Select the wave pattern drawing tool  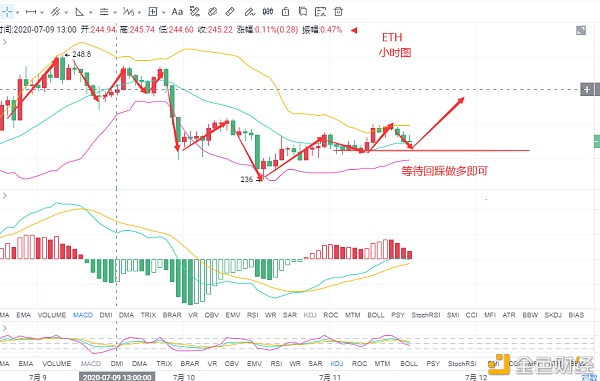pyautogui.click(x=128, y=12)
